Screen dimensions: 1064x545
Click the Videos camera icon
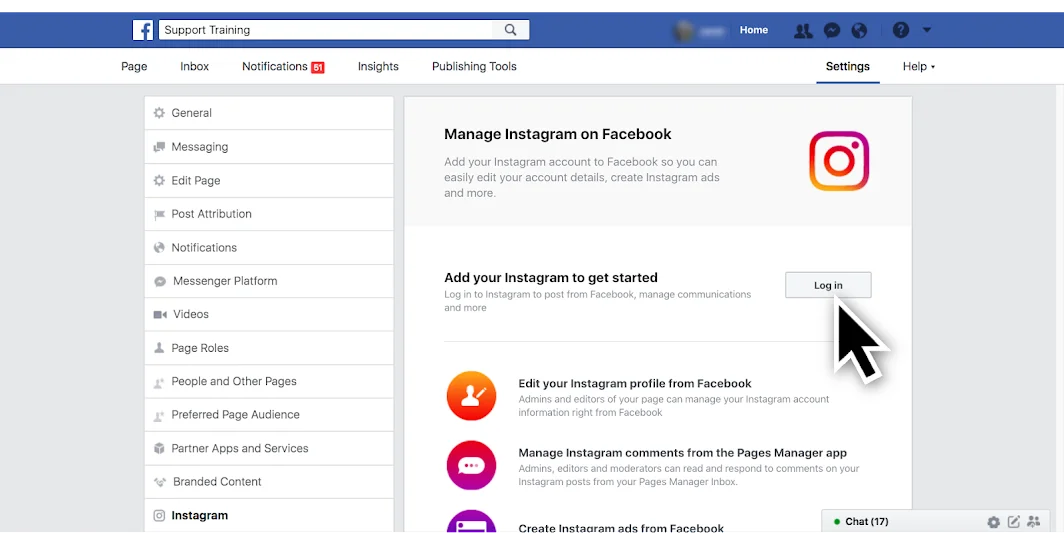(159, 314)
